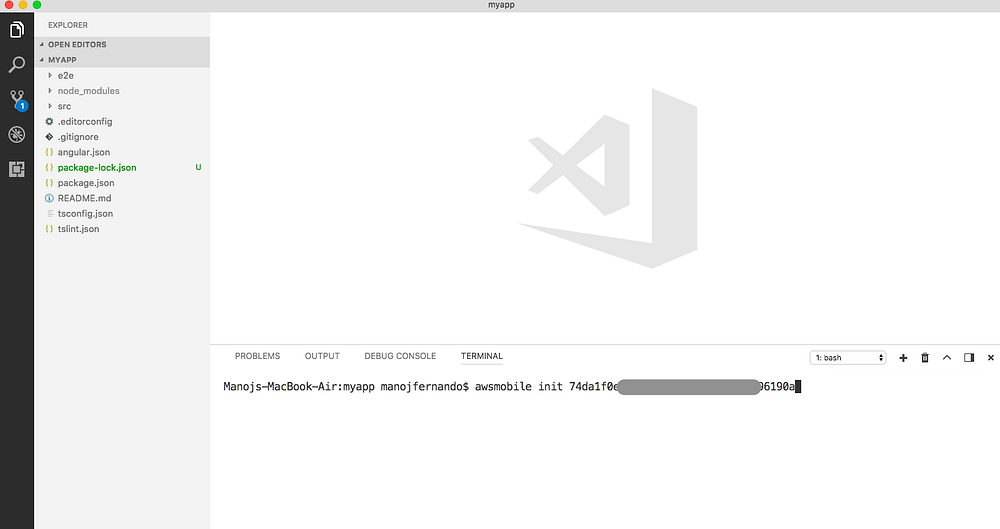Expand the e2e folder
The image size is (1000, 529).
click(x=122, y=75)
